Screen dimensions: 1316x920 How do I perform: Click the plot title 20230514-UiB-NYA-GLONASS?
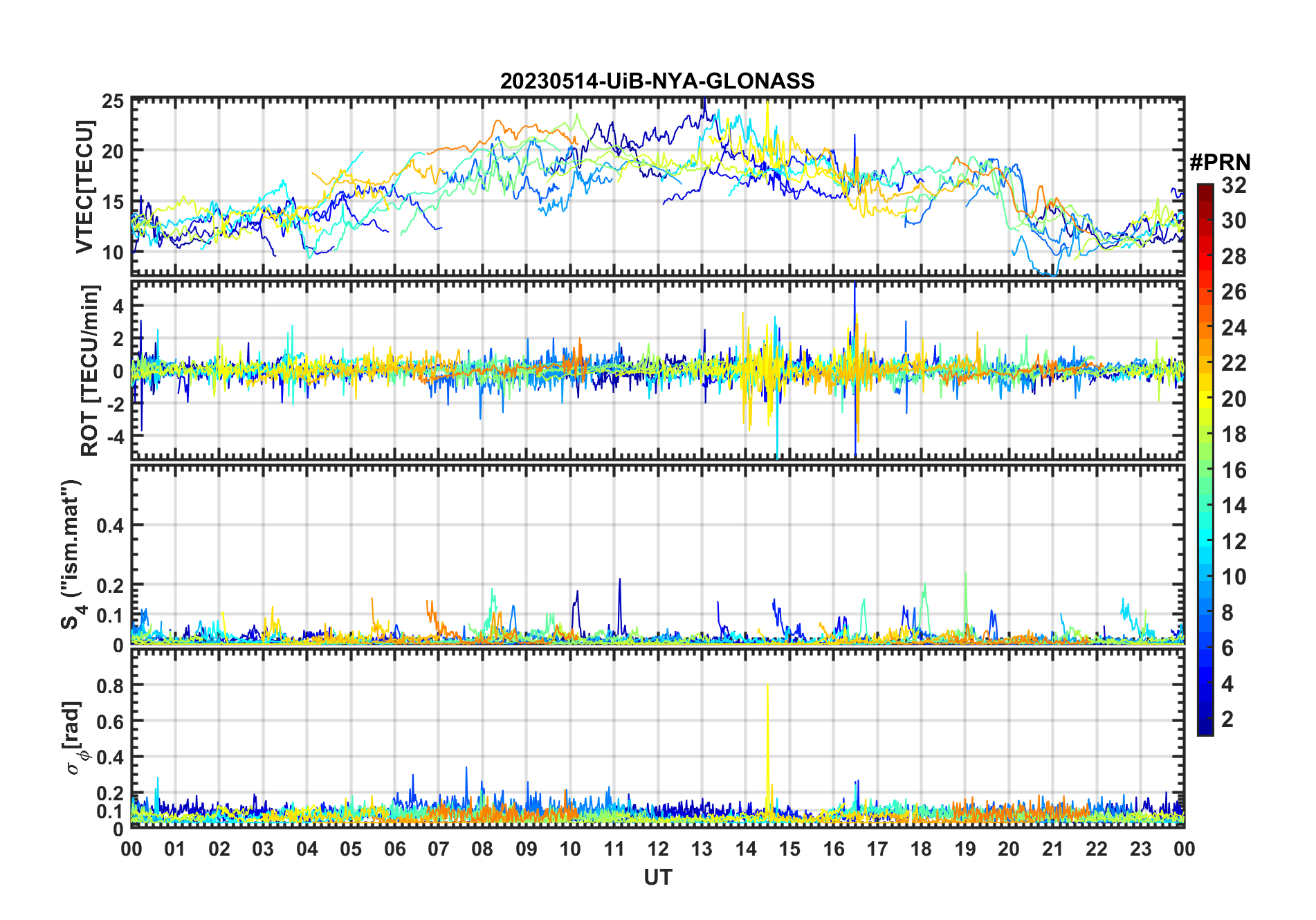click(657, 82)
